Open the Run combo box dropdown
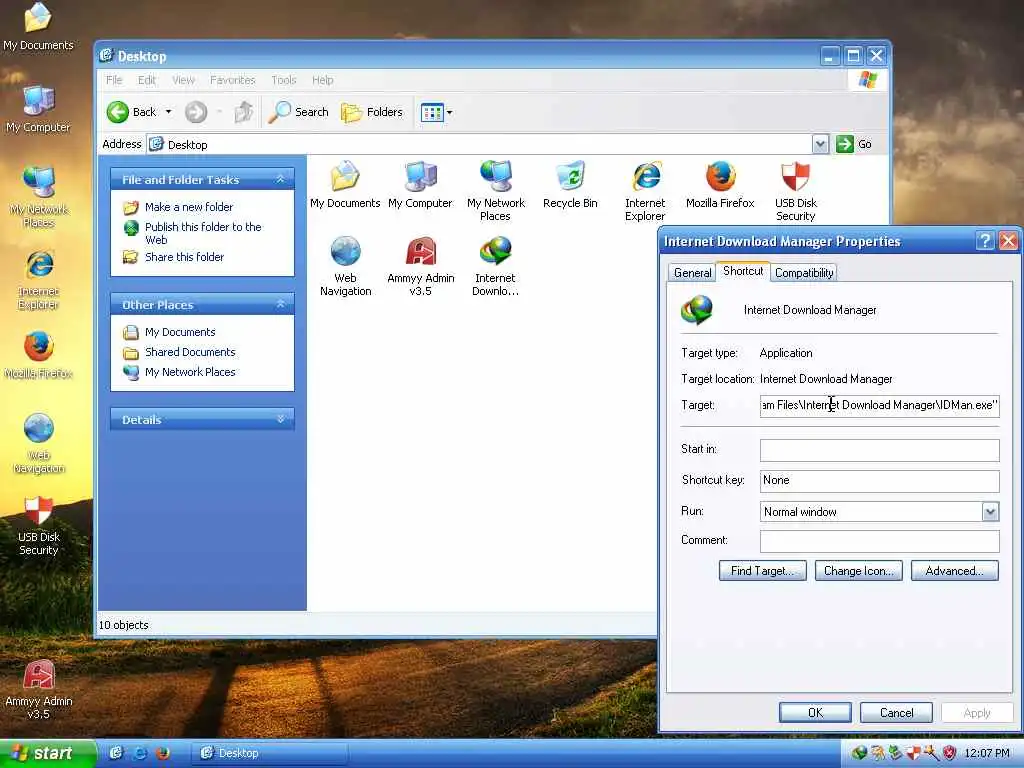The width and height of the screenshot is (1024, 768). pyautogui.click(x=990, y=511)
